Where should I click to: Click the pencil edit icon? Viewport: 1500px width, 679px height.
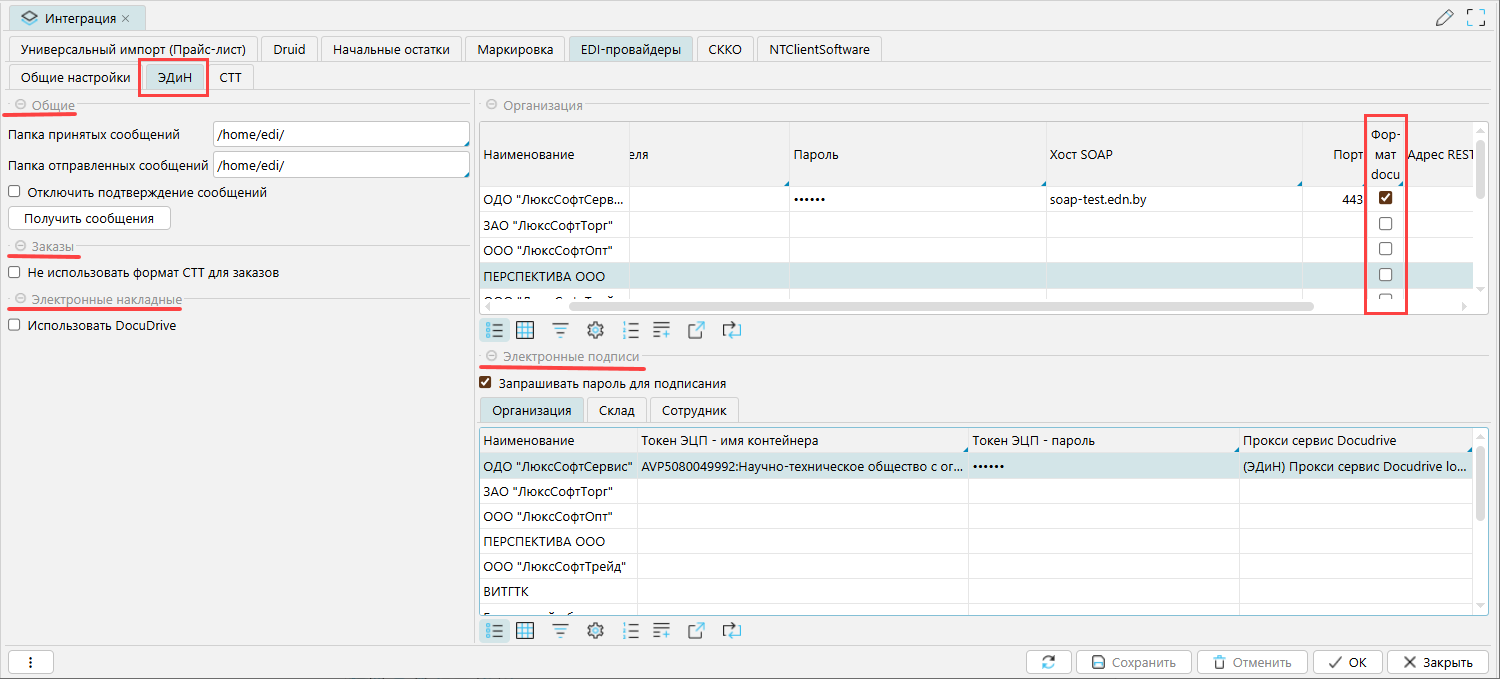(1444, 17)
